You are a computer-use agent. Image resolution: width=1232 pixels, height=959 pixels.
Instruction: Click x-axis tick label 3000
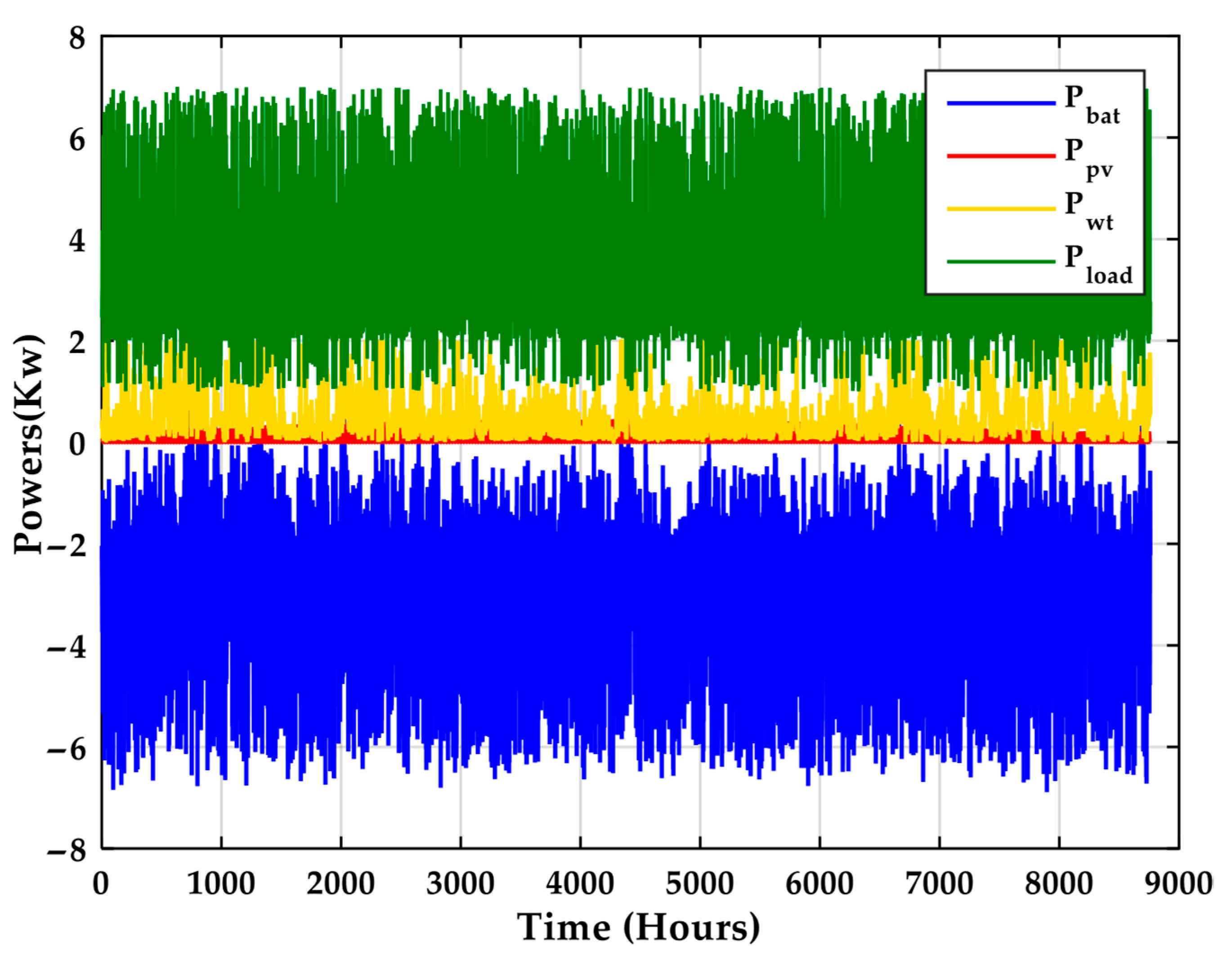[460, 883]
